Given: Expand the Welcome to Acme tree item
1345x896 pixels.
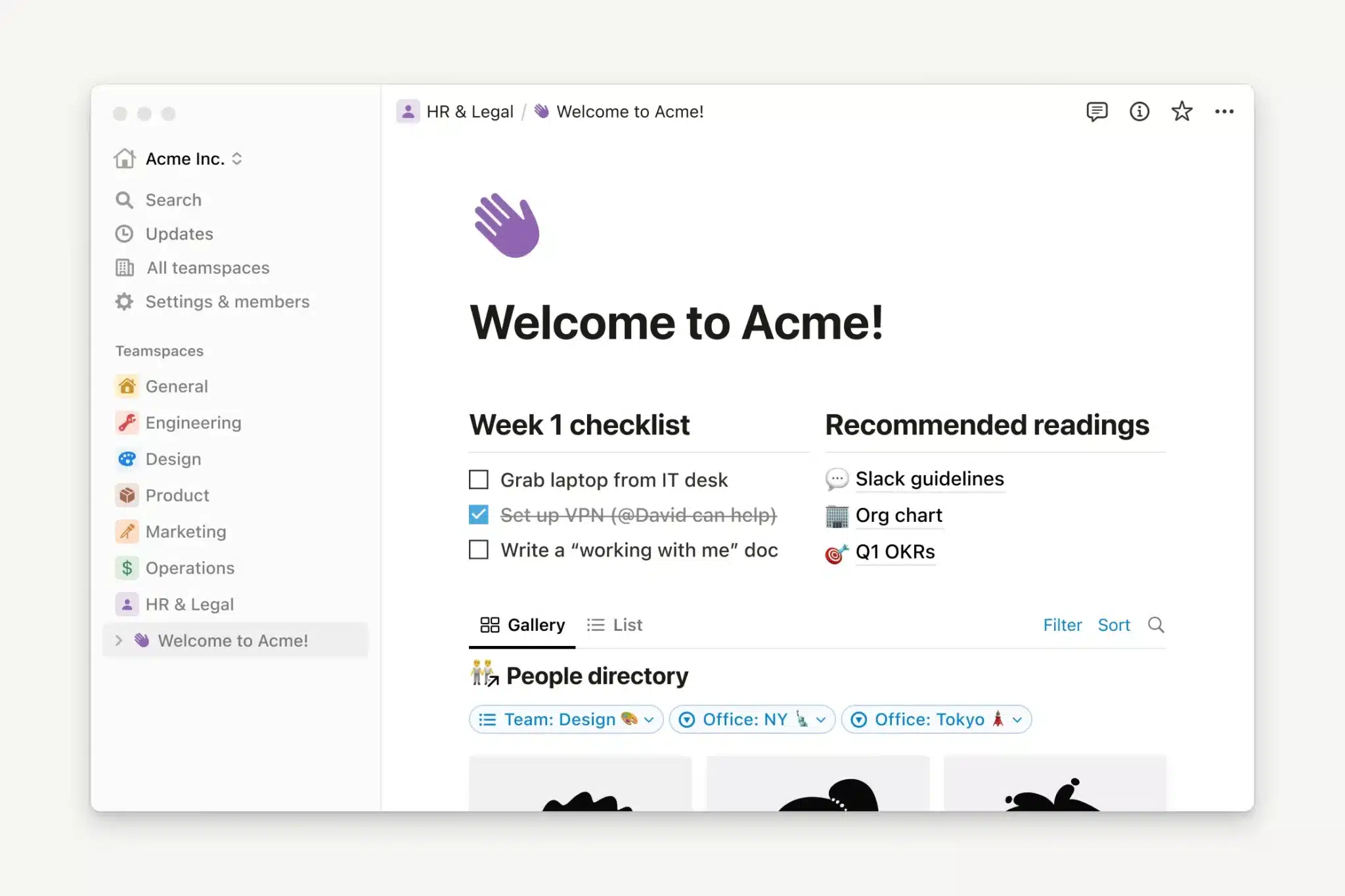Looking at the screenshot, I should point(119,640).
